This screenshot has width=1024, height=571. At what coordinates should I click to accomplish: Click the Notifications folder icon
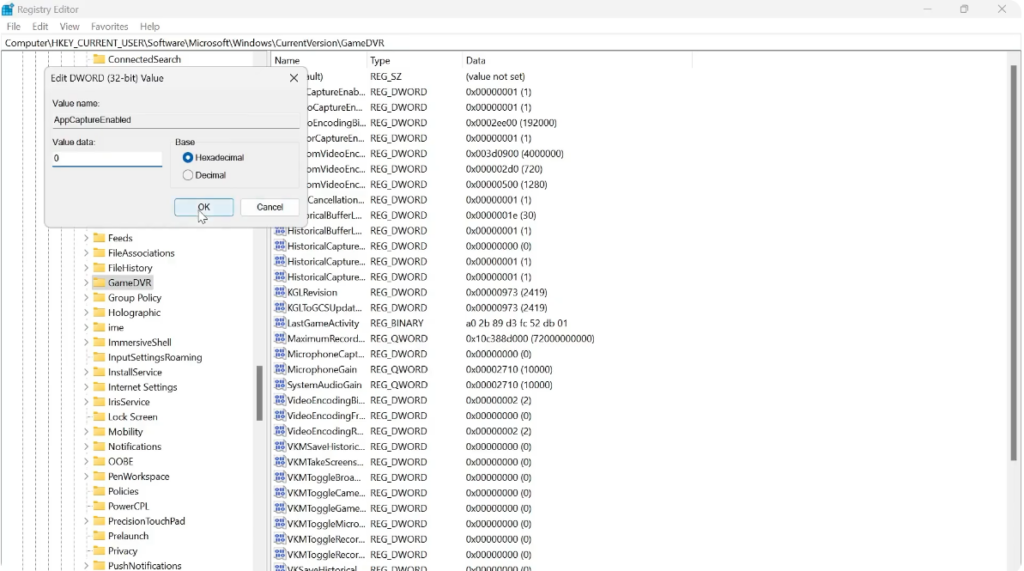tap(99, 446)
